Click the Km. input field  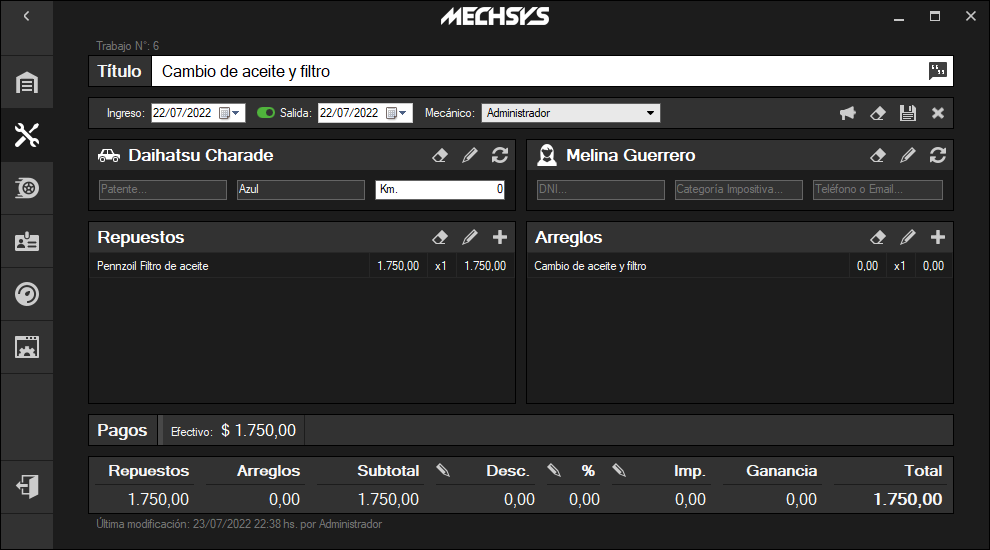[x=440, y=189]
